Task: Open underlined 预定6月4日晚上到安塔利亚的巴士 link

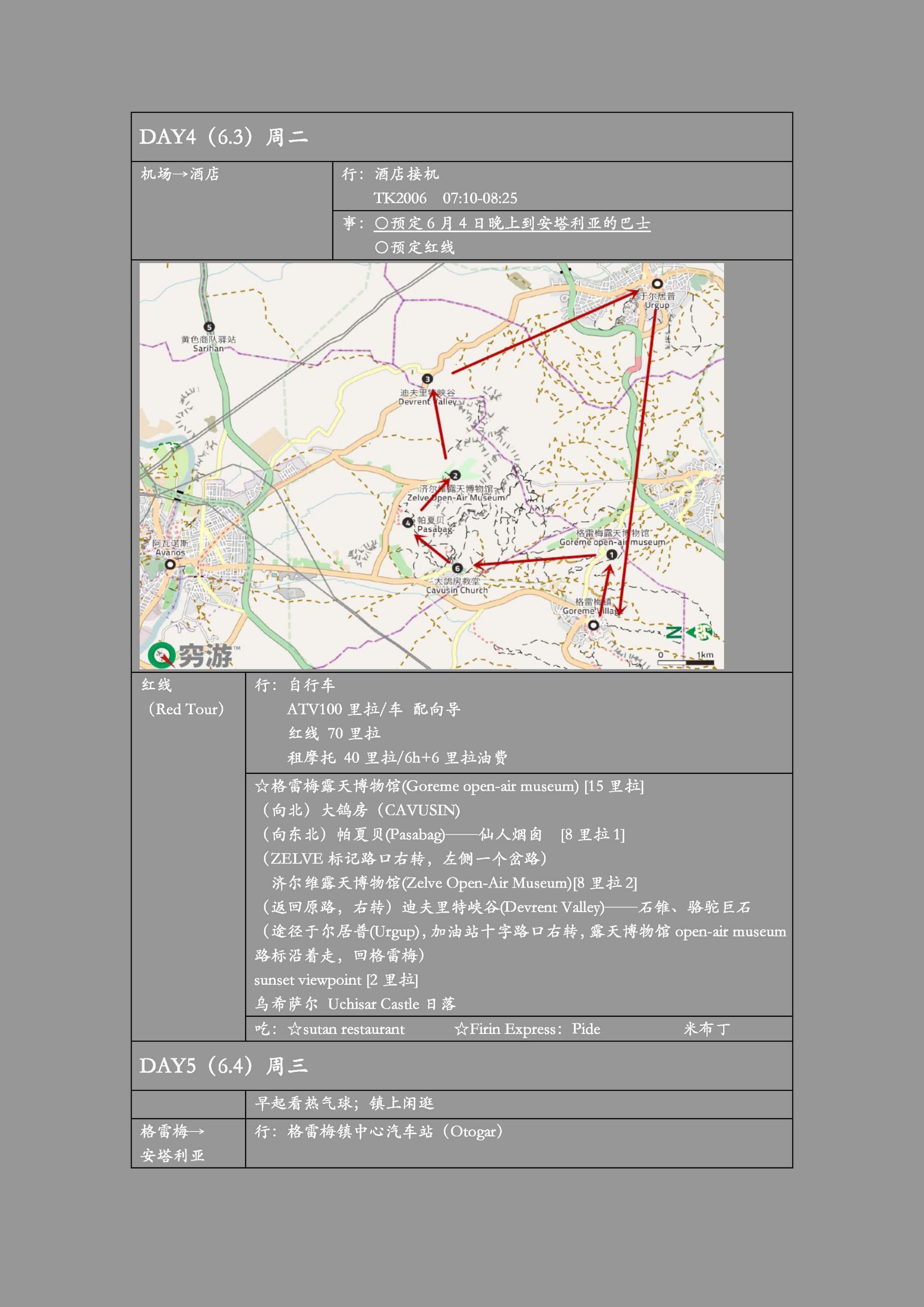Action: 512,224
